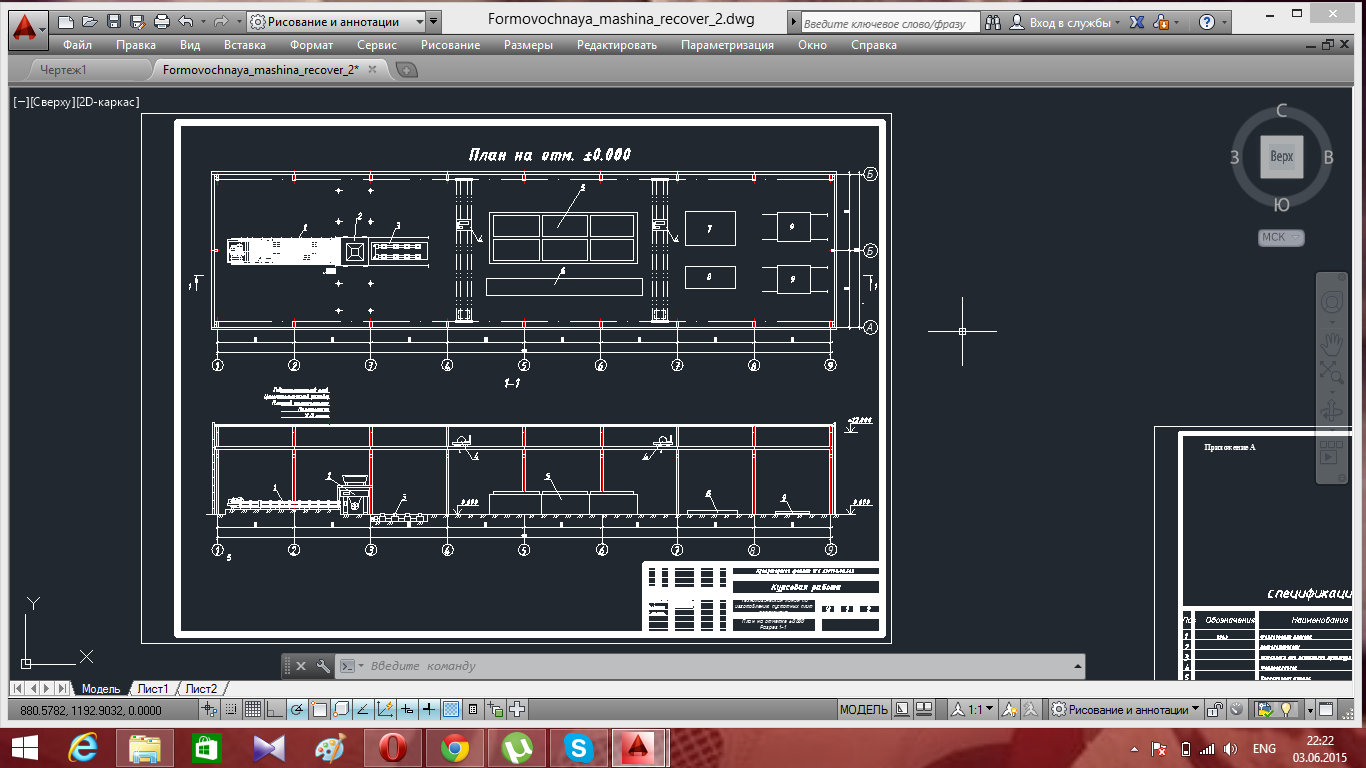Open the annotation scale 1:1 dropdown

click(x=973, y=709)
